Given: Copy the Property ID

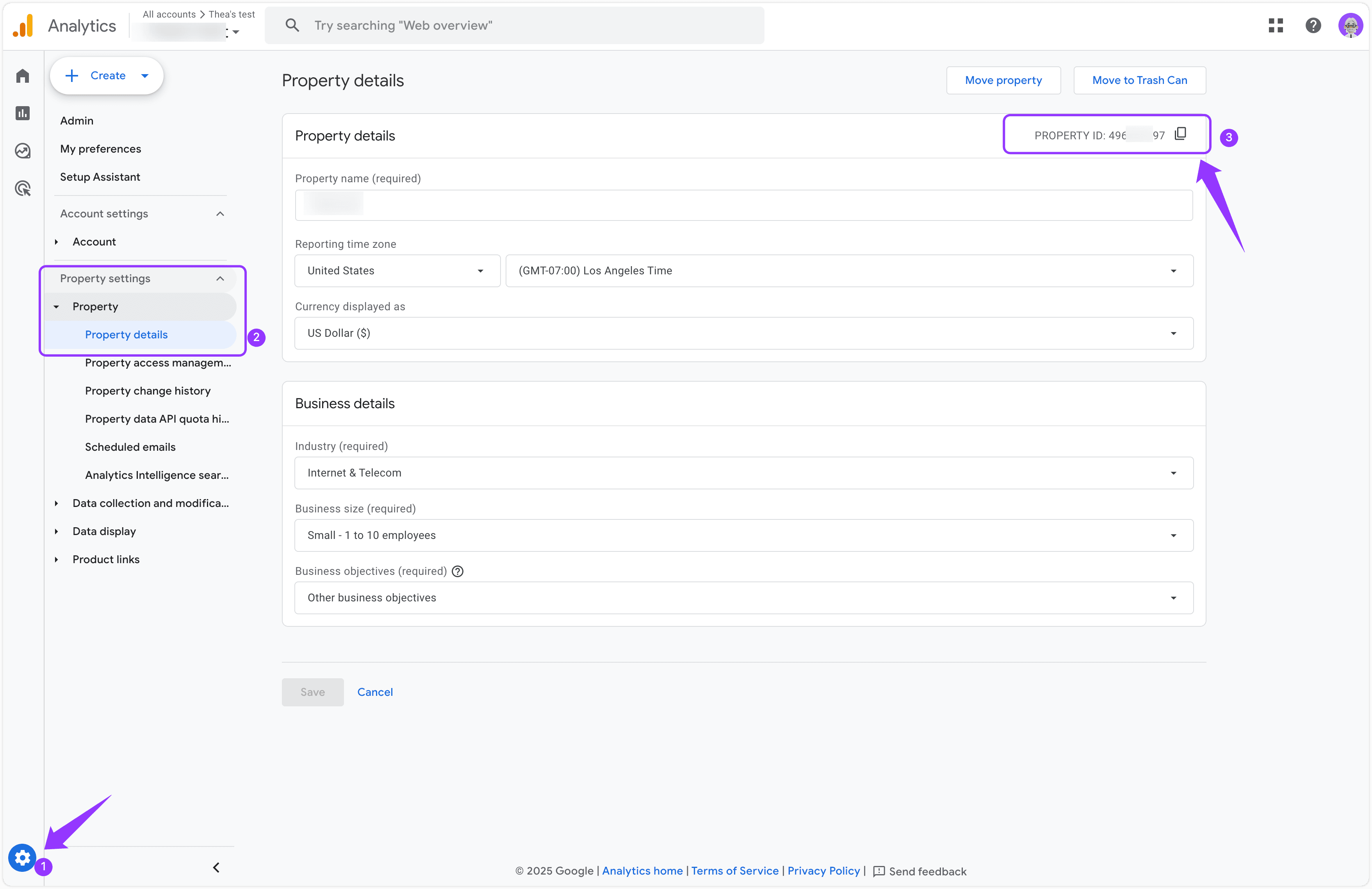Looking at the screenshot, I should coord(1180,134).
